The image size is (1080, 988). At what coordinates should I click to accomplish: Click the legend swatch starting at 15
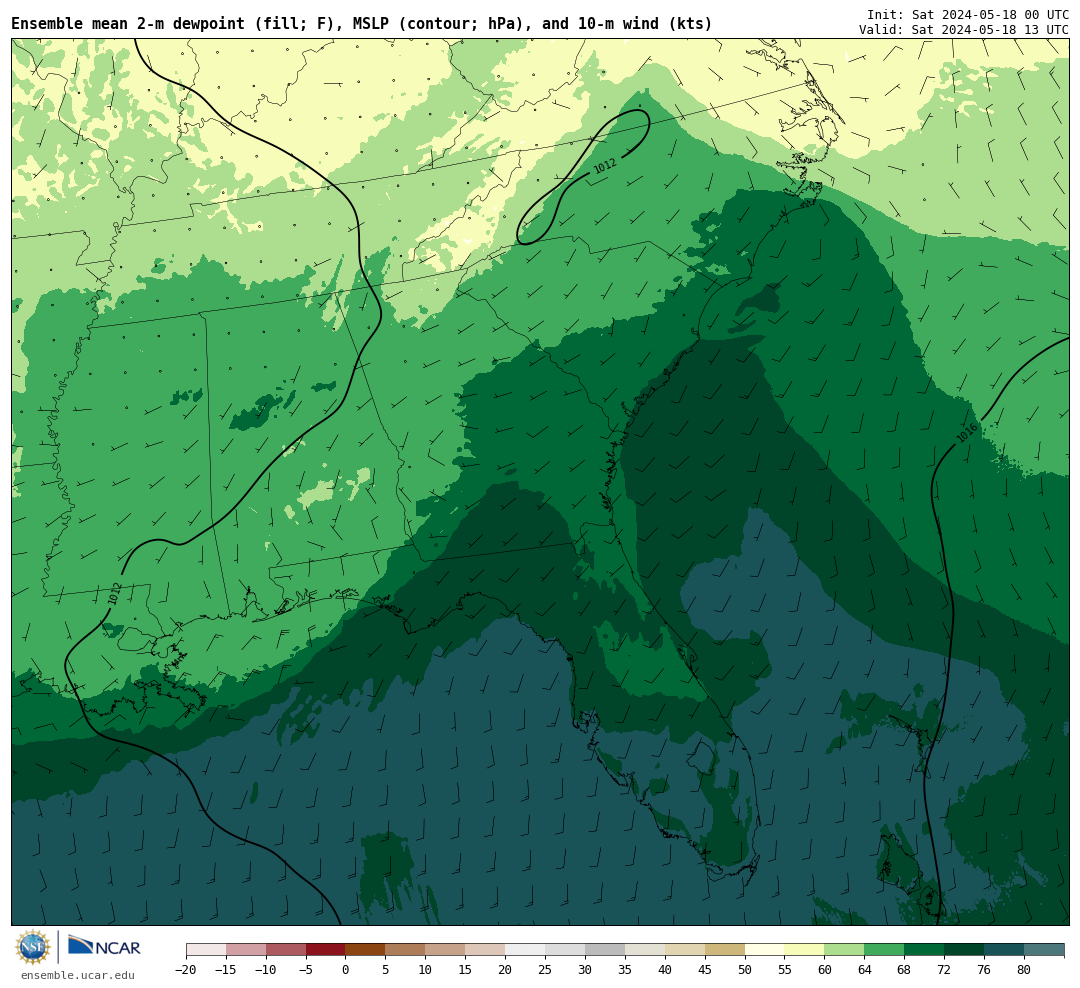click(x=486, y=950)
